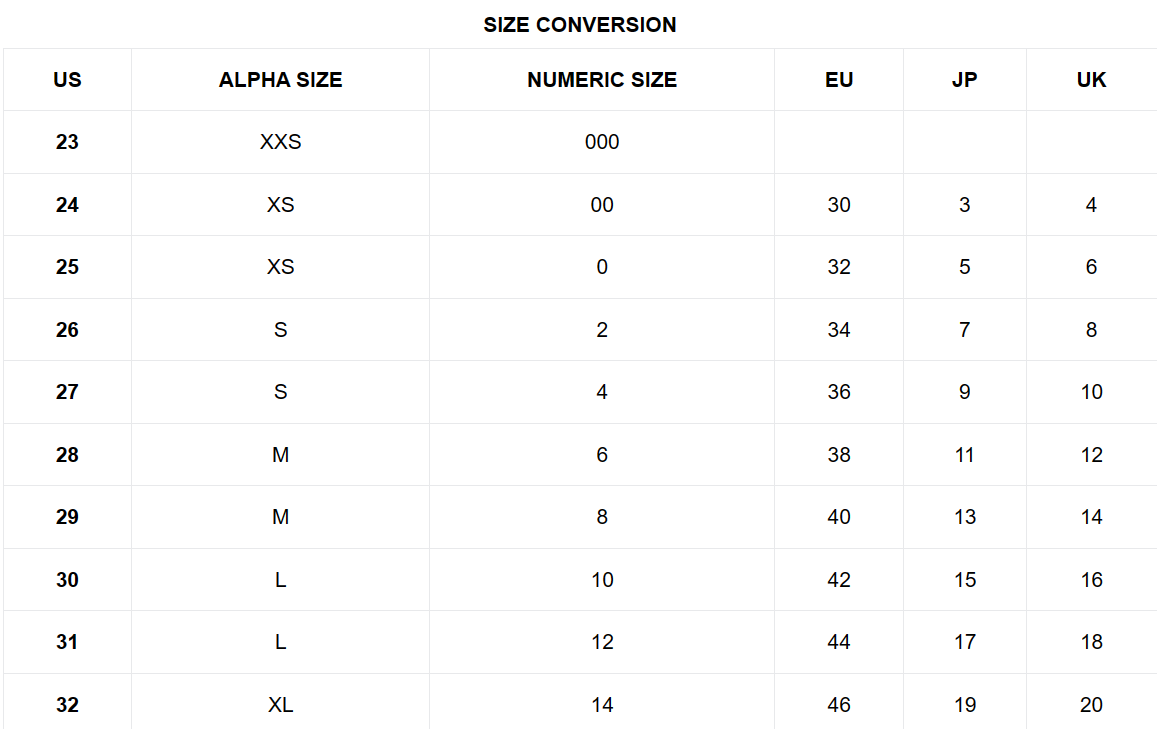Select EU size 36 cell

pyautogui.click(x=839, y=392)
